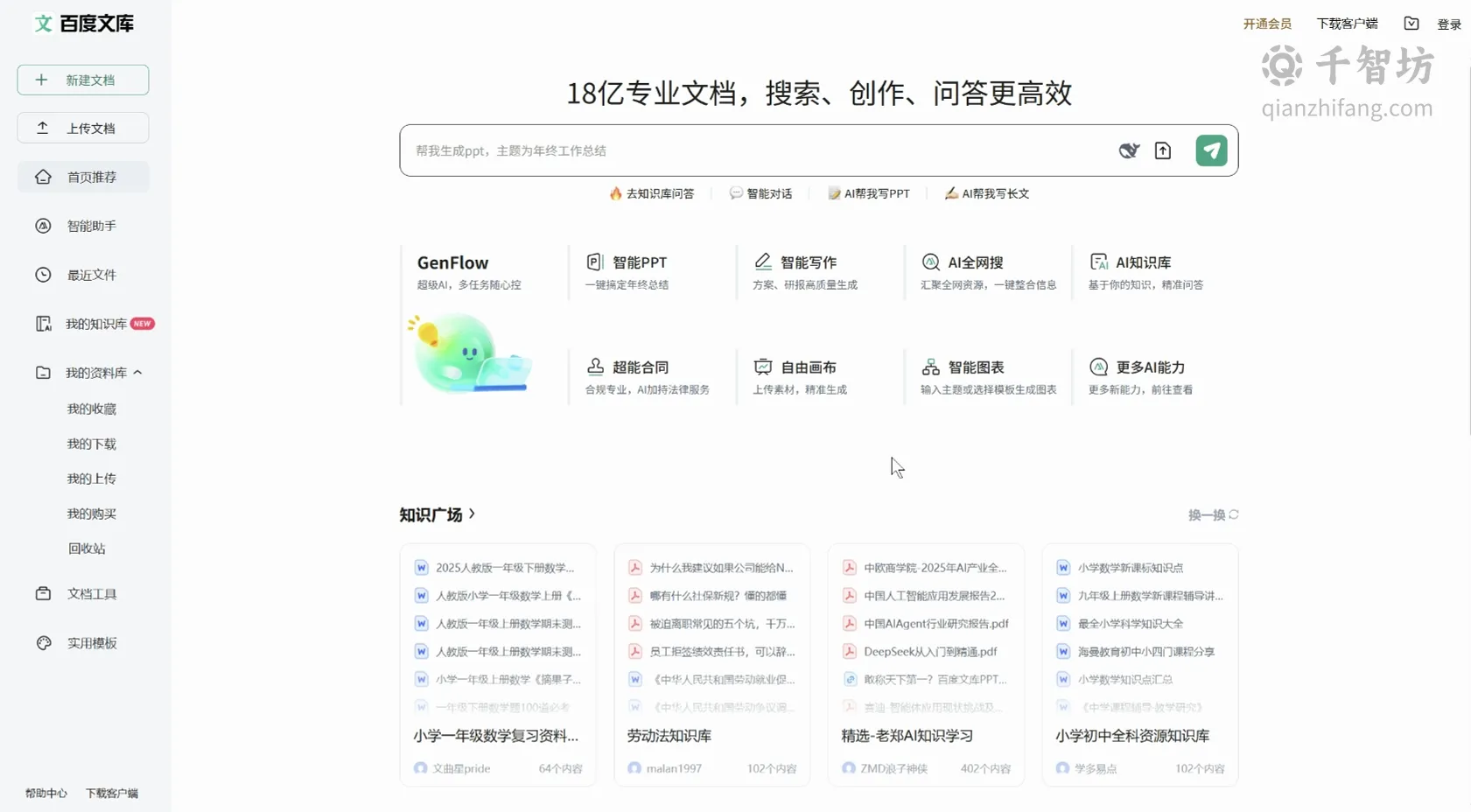Image resolution: width=1471 pixels, height=812 pixels.
Task: Click the AI知识库 icon
Action: (x=1099, y=262)
